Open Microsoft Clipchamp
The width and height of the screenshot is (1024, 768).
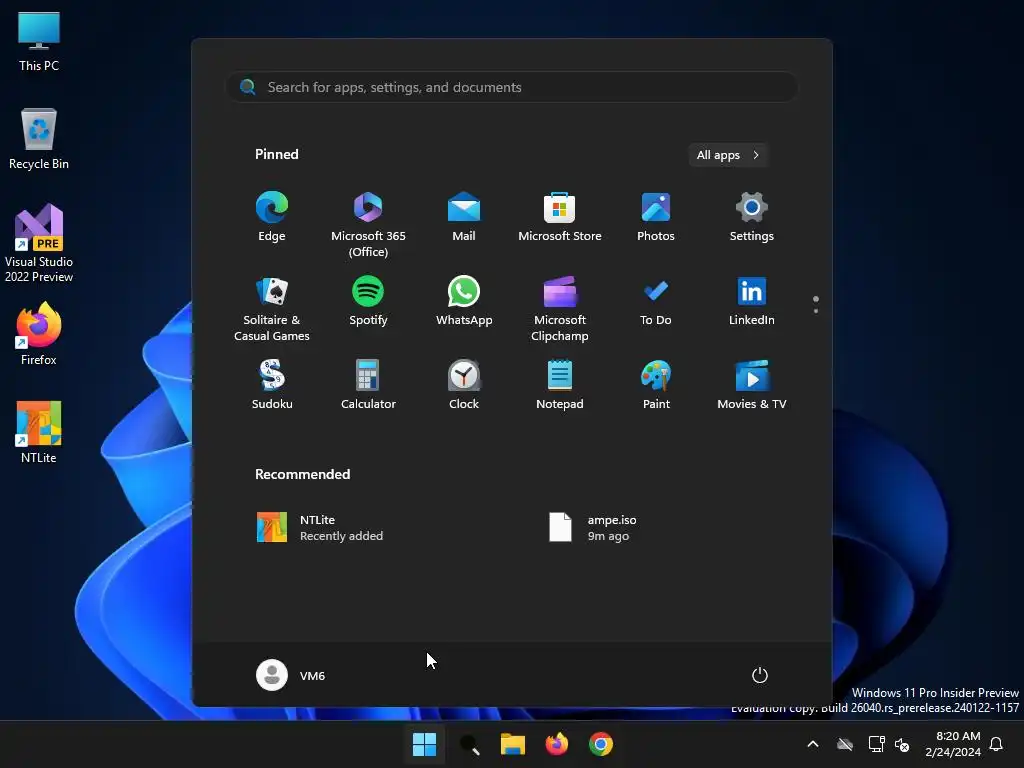click(560, 309)
